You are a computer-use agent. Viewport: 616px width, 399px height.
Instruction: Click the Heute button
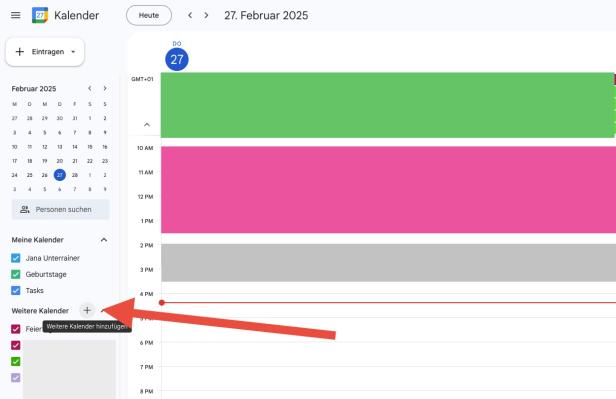(149, 15)
